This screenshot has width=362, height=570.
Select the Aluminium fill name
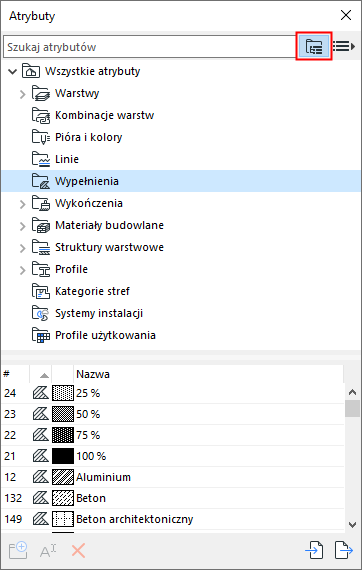[x=103, y=477]
